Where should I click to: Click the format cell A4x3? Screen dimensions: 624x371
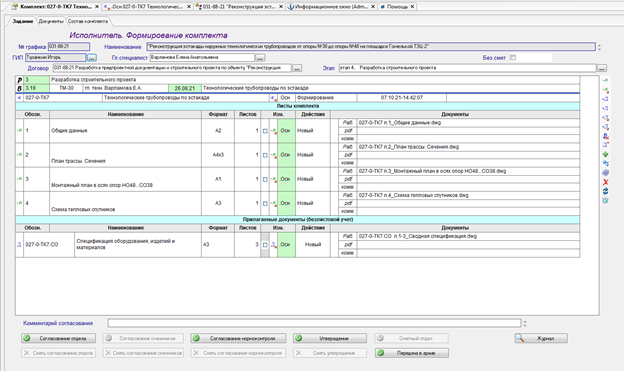tap(218, 155)
